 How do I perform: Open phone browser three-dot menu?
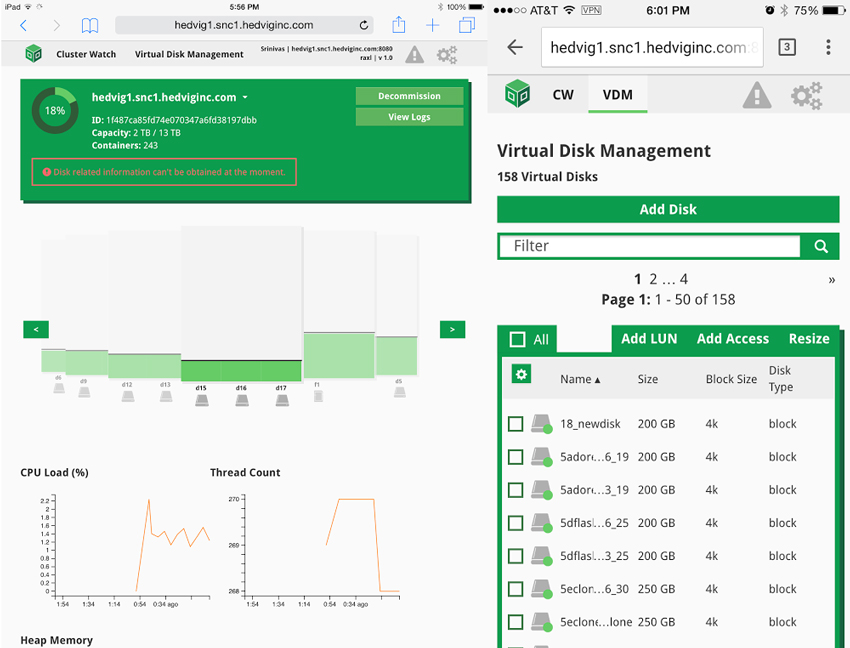(828, 47)
